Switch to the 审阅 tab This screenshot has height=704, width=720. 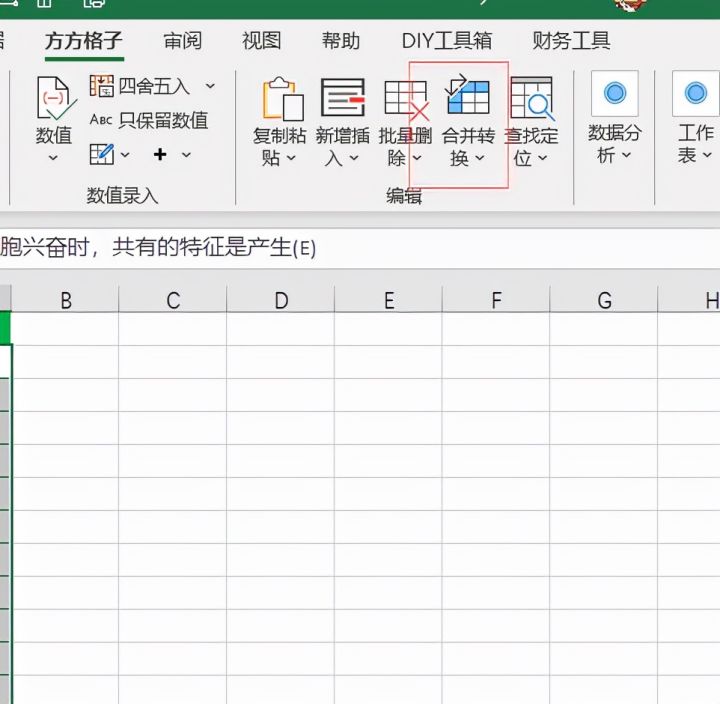(x=183, y=41)
